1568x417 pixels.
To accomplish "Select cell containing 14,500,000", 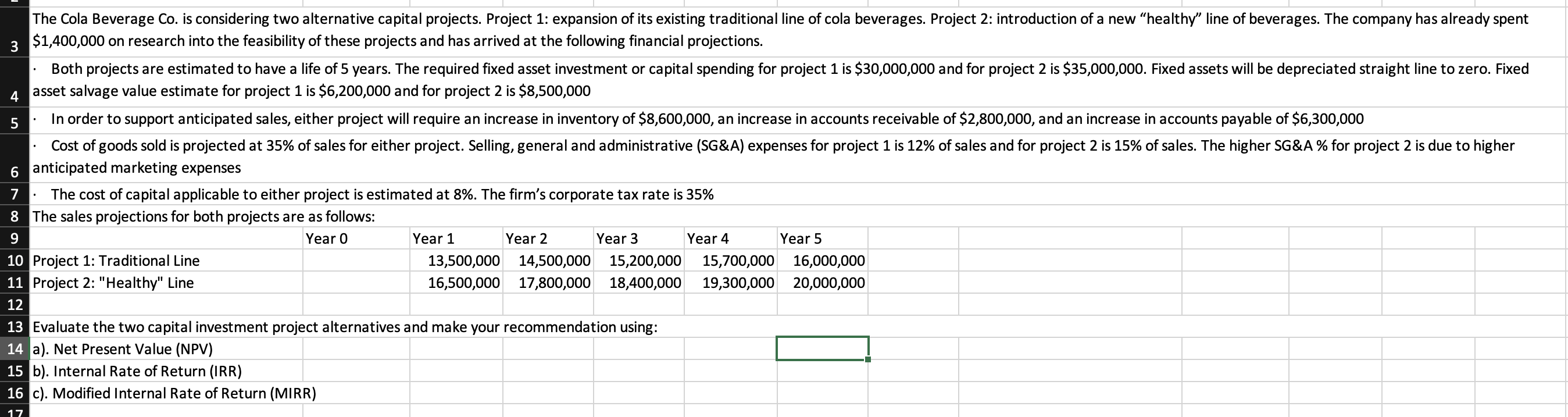I will point(548,261).
